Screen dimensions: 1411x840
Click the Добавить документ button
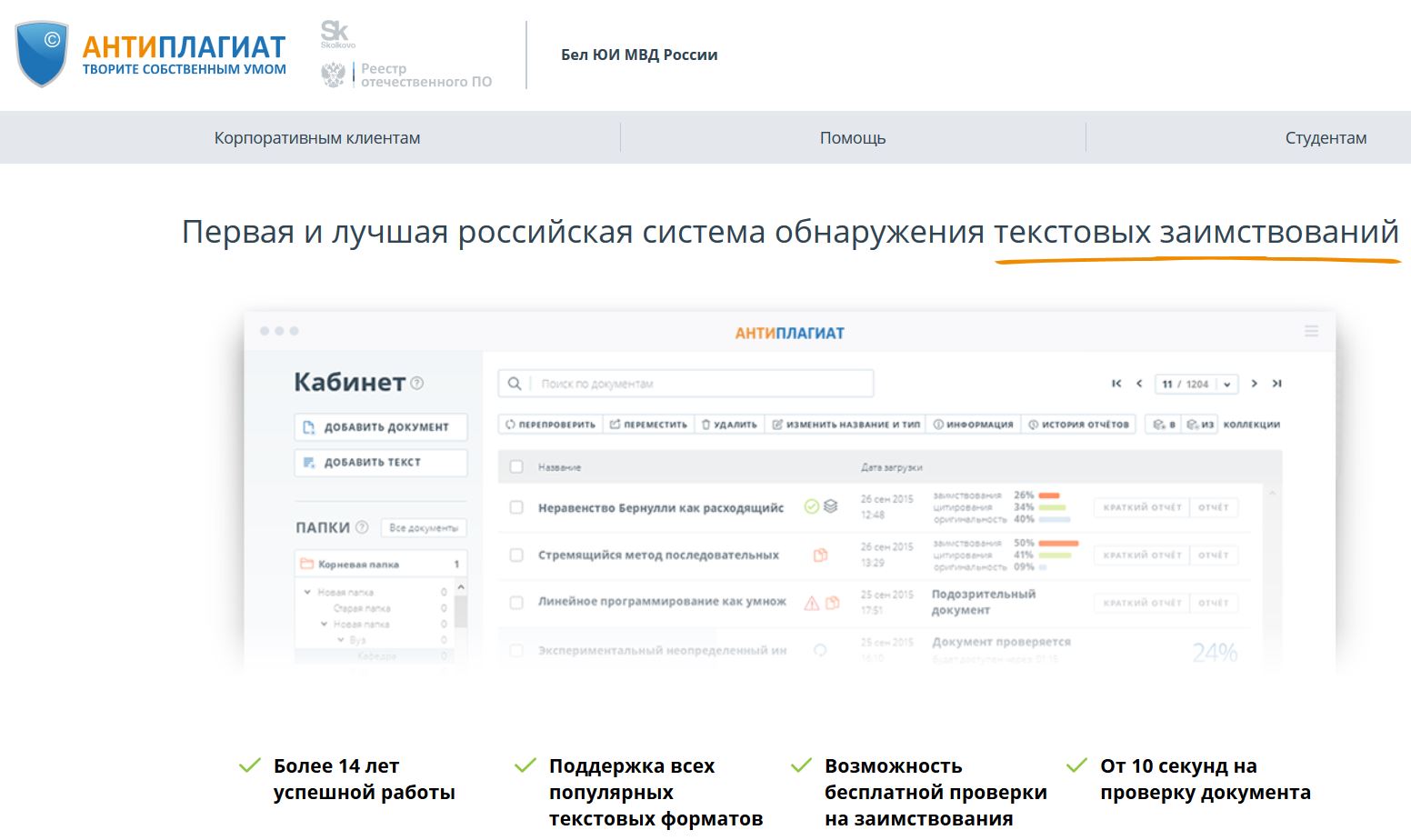[381, 427]
